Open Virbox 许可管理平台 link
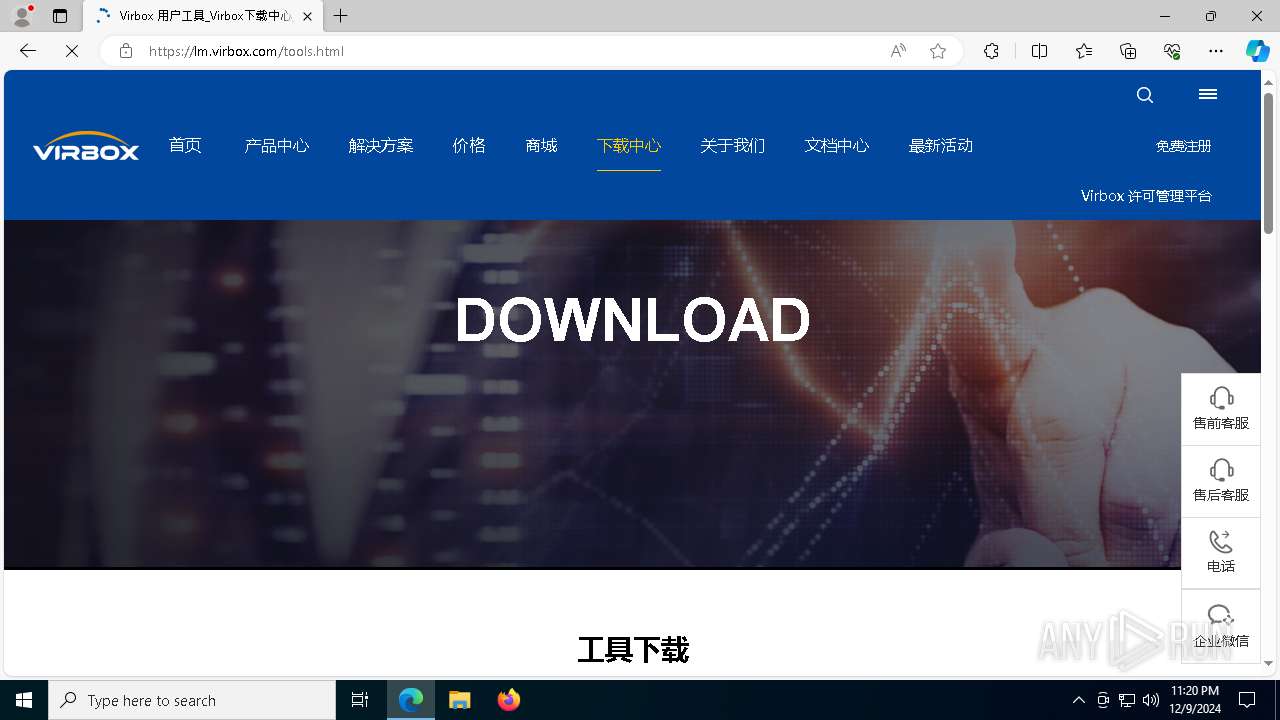 coord(1146,196)
